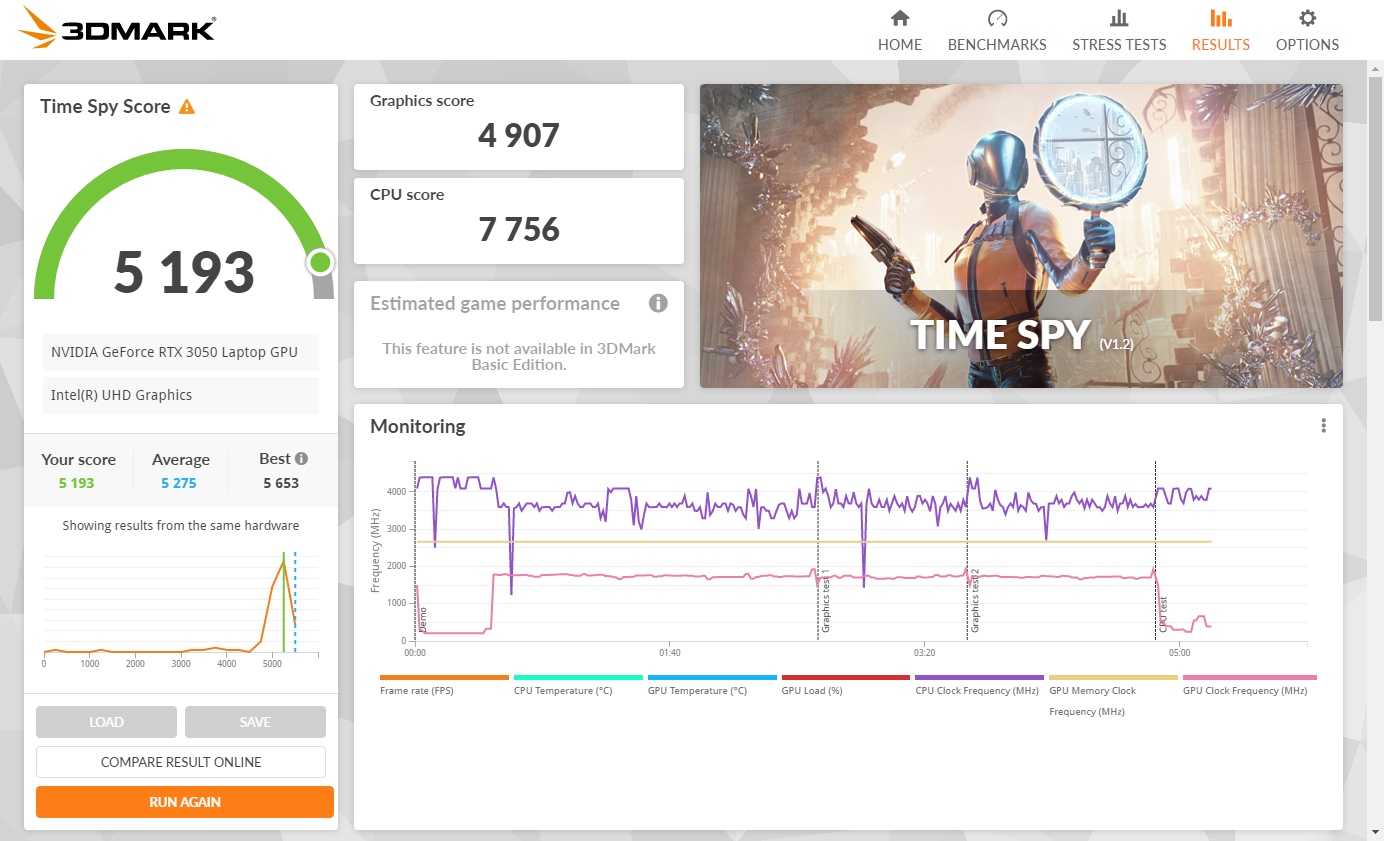
Task: Open the Results tab
Action: pos(1220,31)
